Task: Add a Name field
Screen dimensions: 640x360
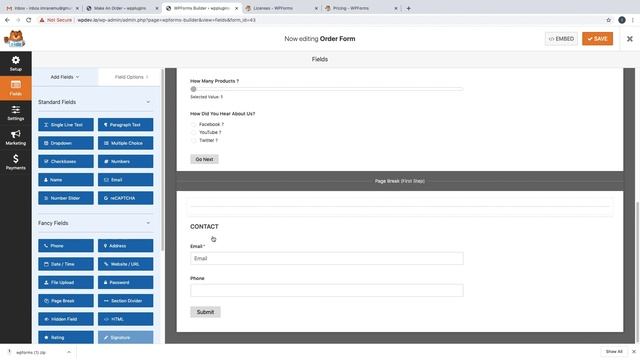Action: pyautogui.click(x=66, y=180)
